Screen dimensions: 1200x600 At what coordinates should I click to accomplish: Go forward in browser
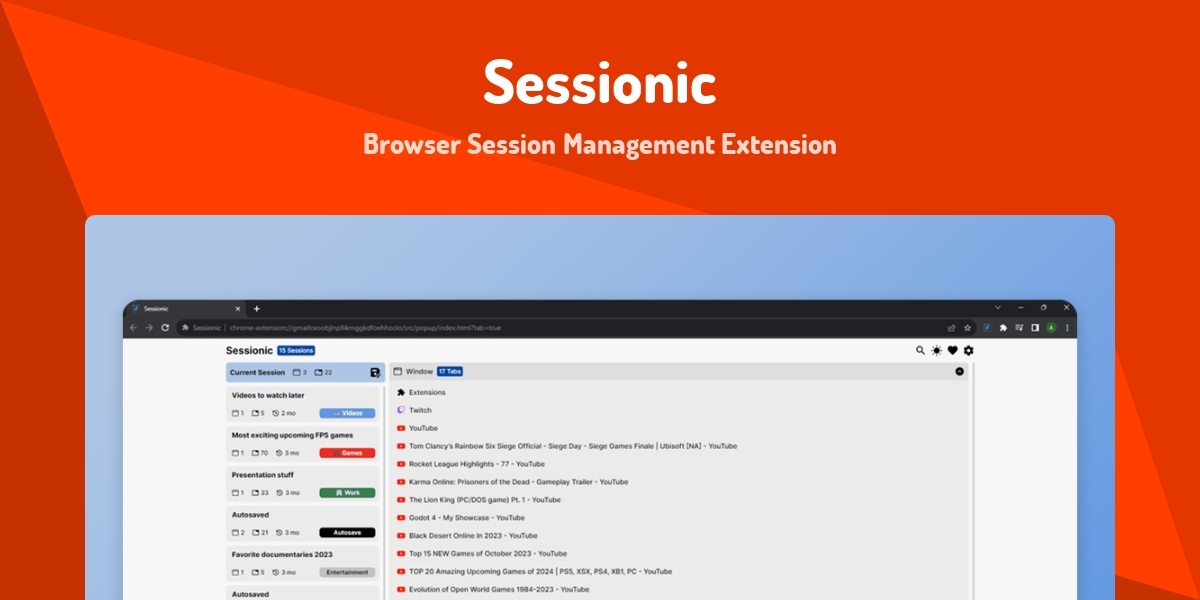pos(149,327)
